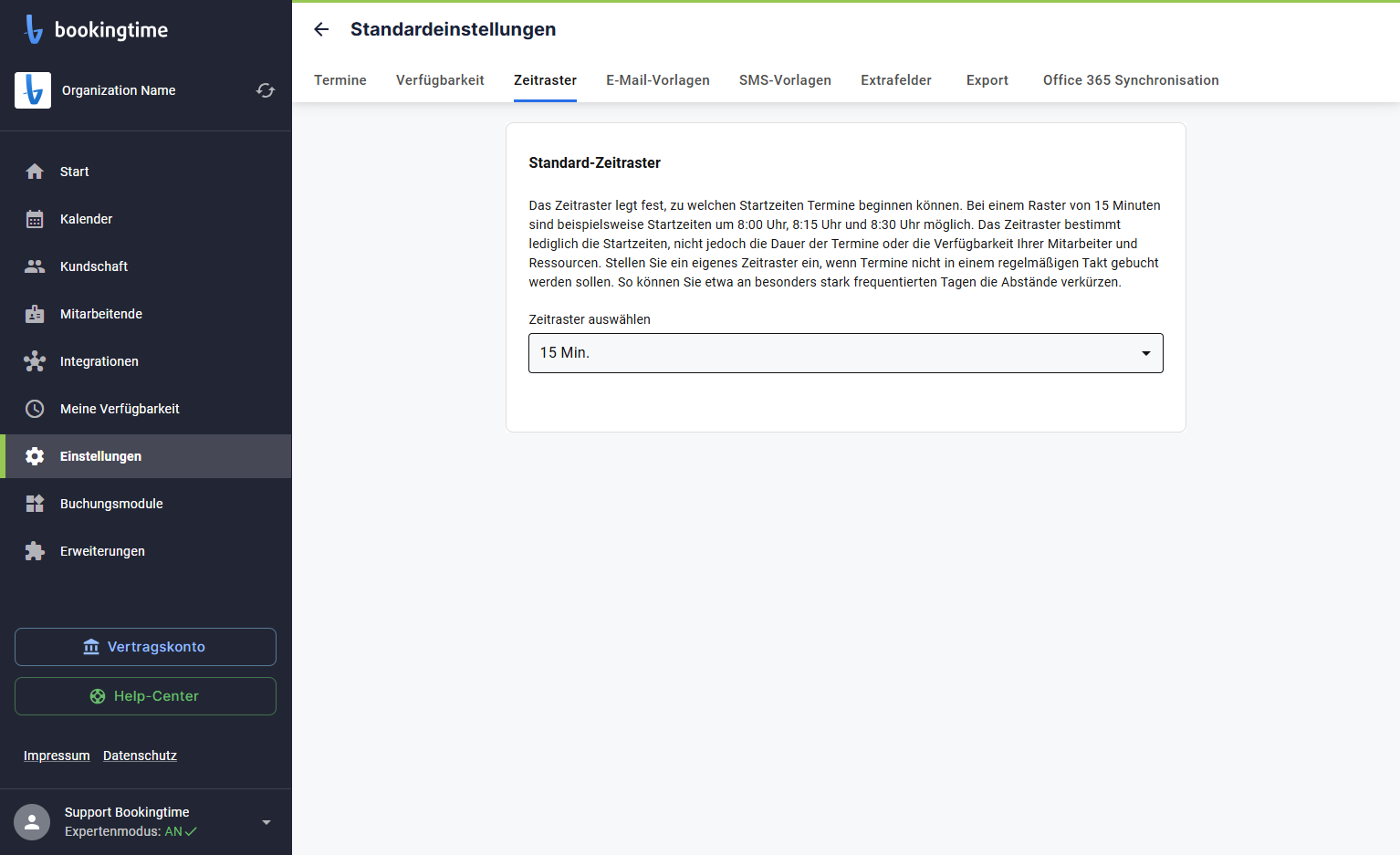
Task: Follow the Datenschutz link
Action: click(140, 756)
